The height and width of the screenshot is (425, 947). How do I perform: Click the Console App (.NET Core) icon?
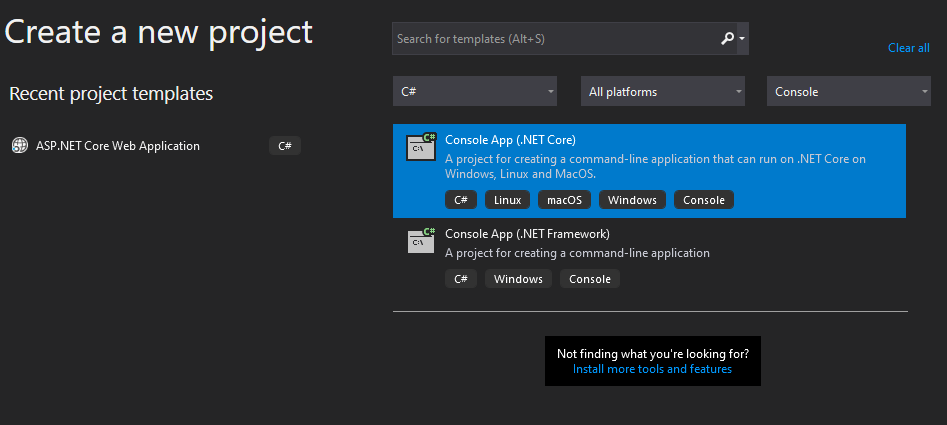click(x=421, y=147)
